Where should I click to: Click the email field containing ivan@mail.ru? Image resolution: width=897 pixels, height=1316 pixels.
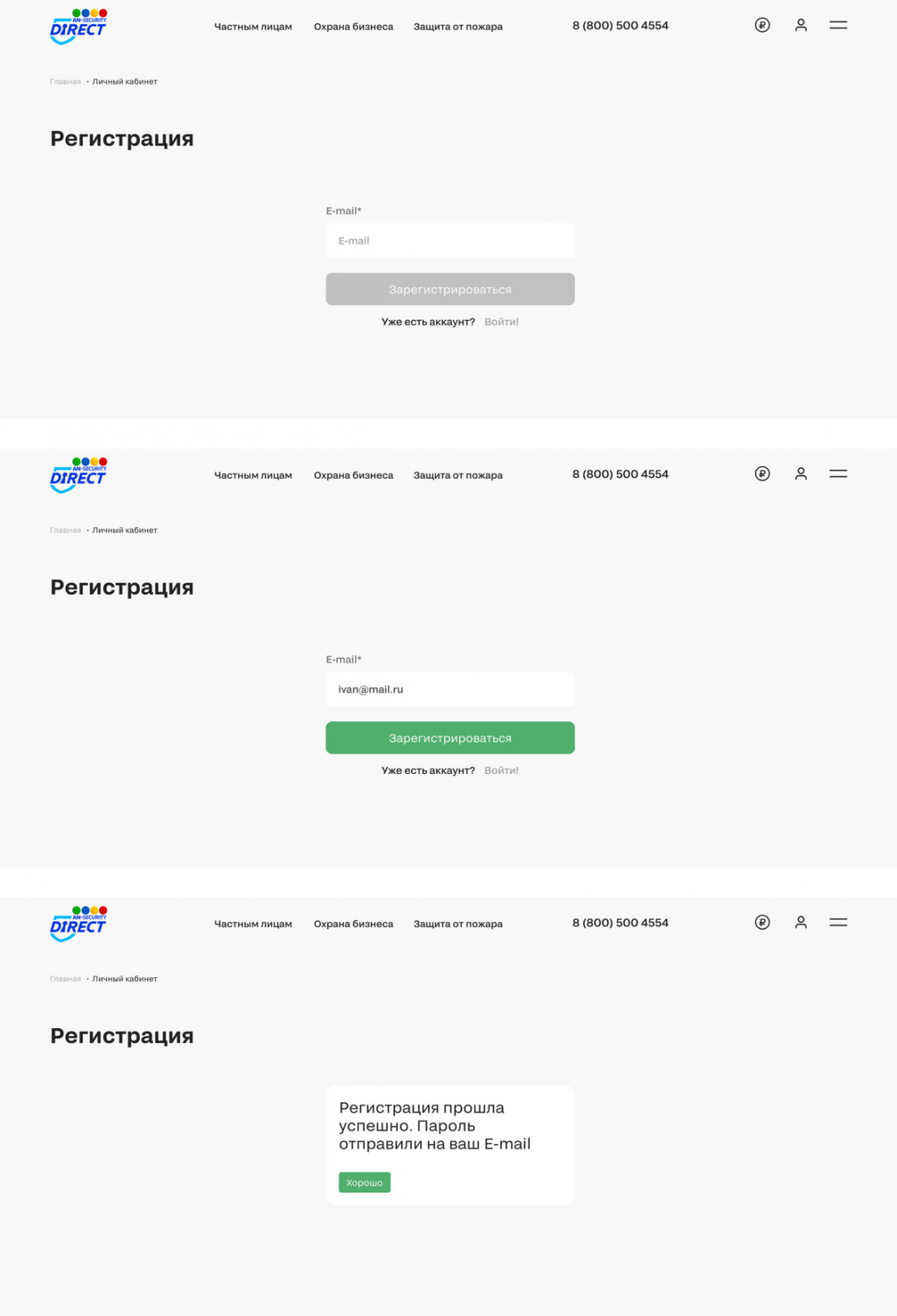(450, 689)
